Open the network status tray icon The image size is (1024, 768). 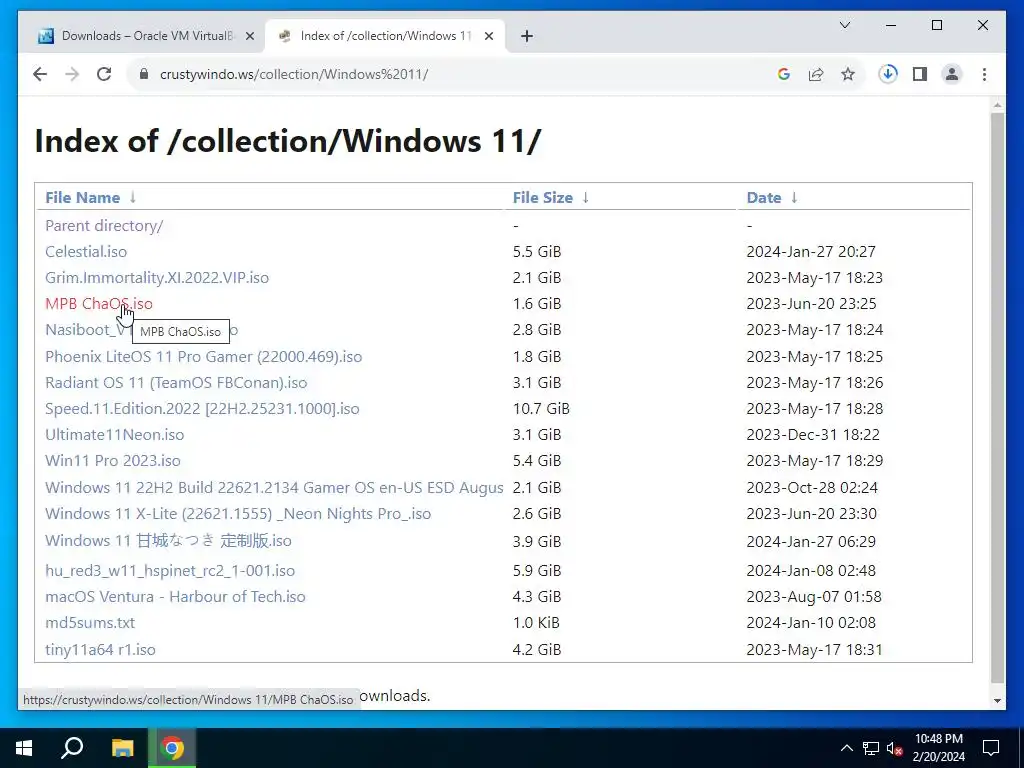(871, 748)
